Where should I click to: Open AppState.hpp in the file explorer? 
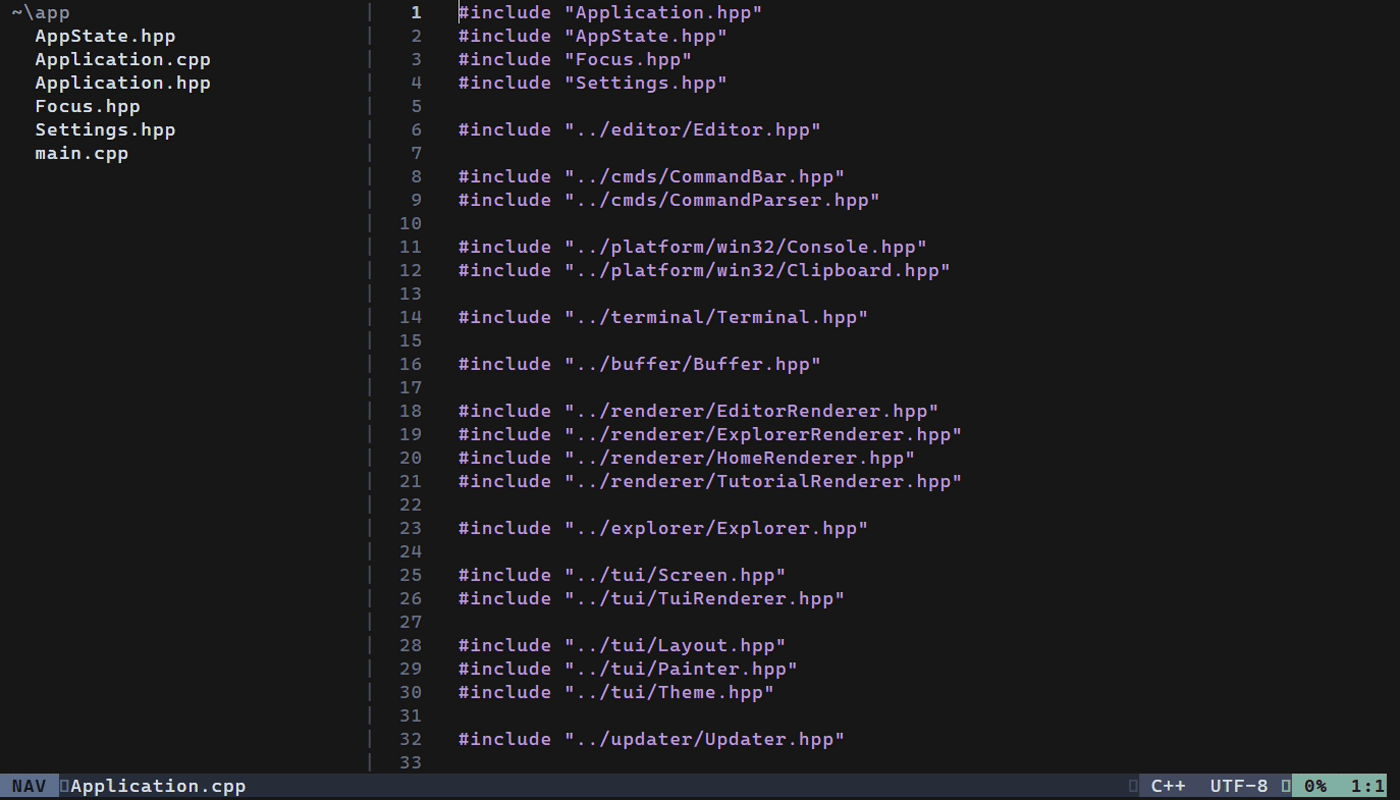click(105, 36)
